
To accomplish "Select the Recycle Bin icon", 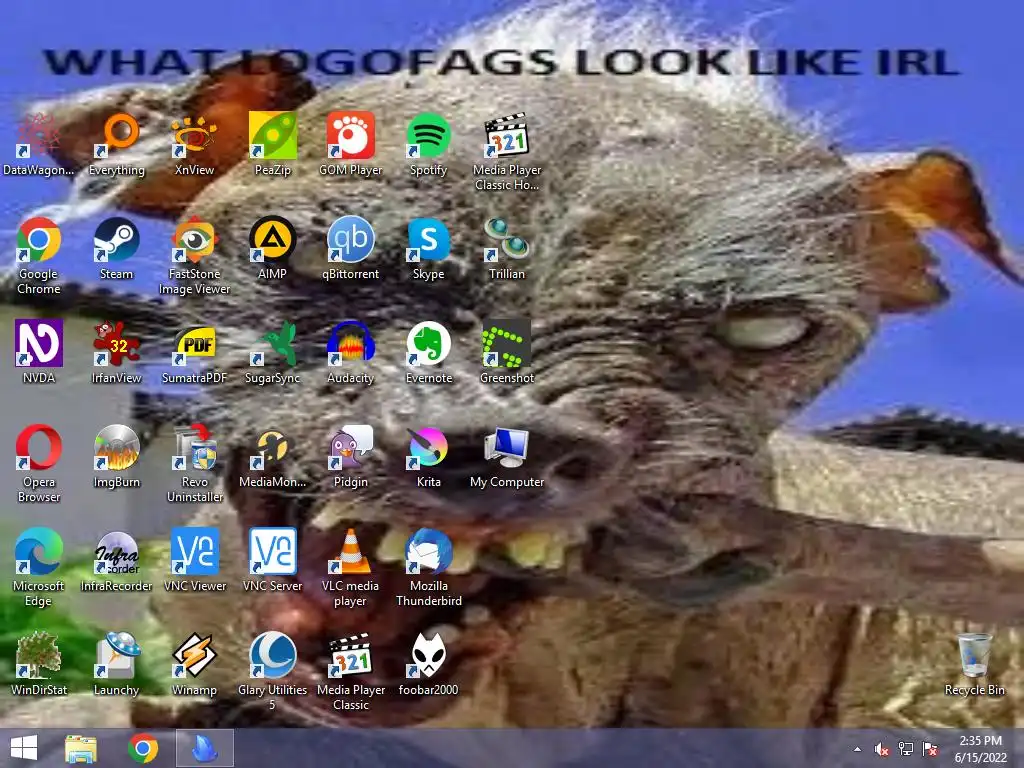I will point(975,664).
